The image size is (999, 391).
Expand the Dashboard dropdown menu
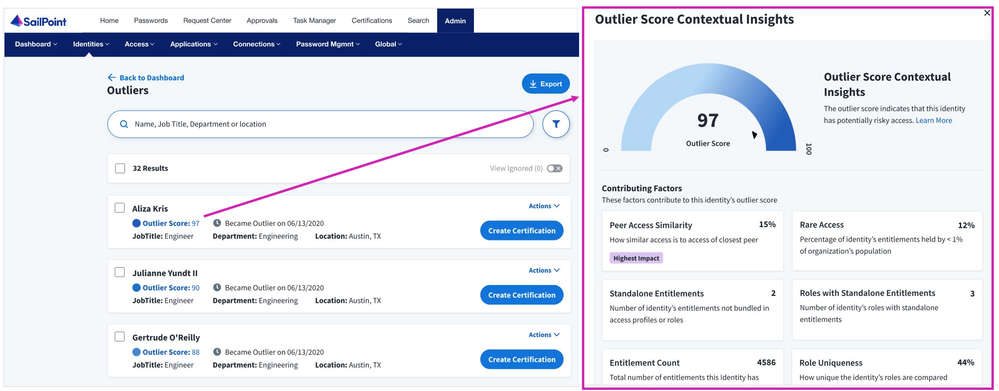(x=36, y=45)
